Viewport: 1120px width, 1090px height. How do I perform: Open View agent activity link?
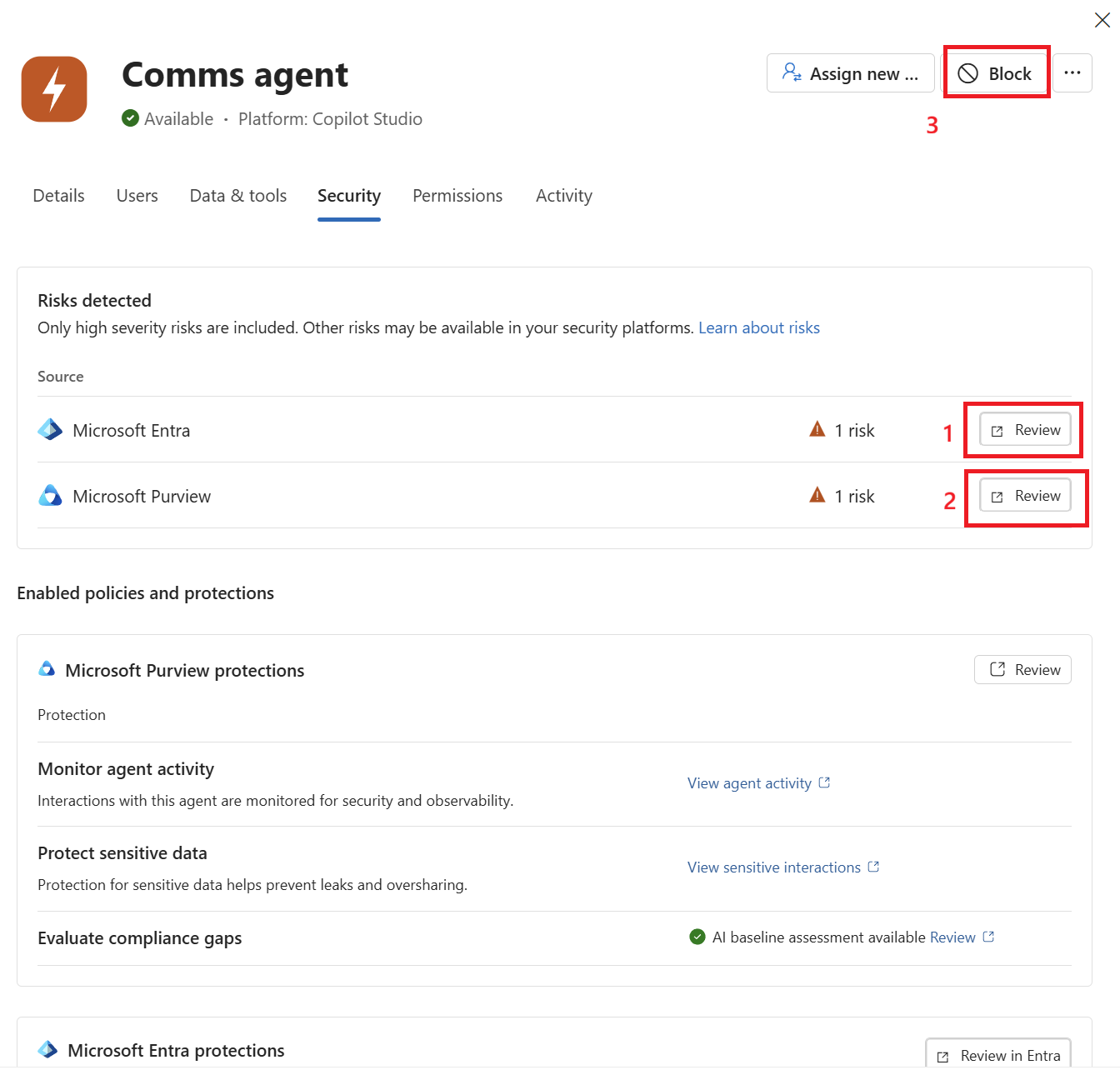coord(749,783)
